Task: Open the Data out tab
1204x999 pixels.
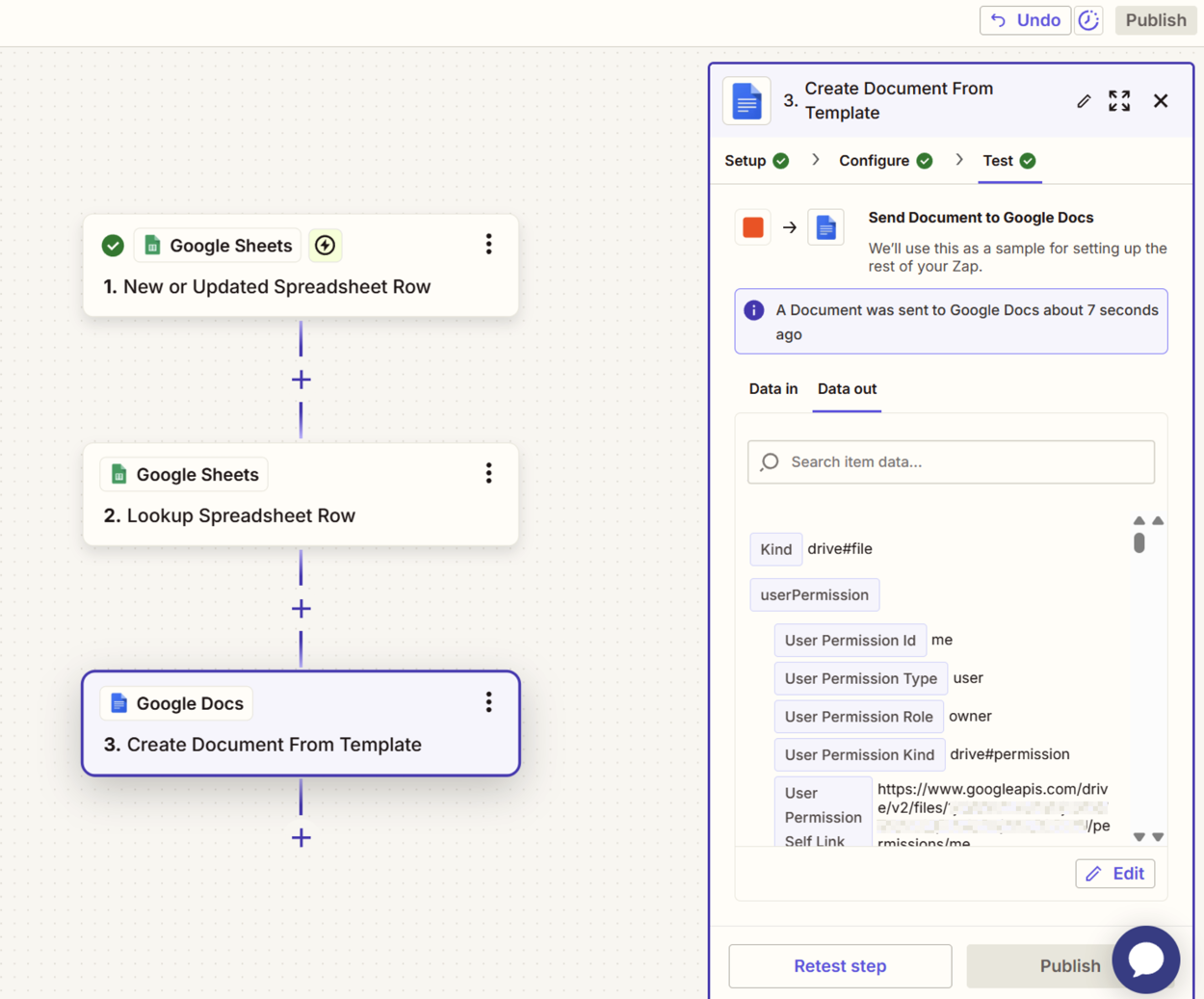Action: 847,389
